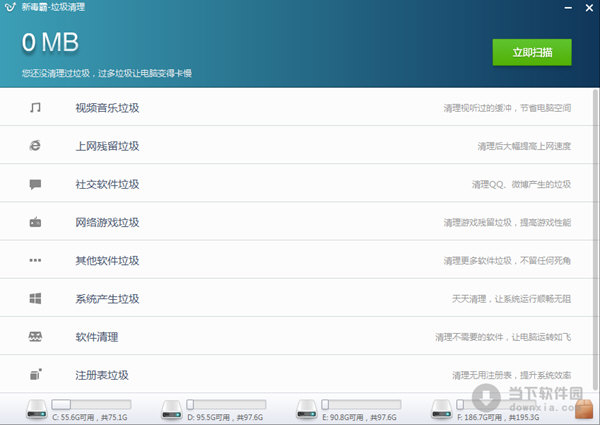The height and width of the screenshot is (425, 600).
Task: Click the registry icon for 注册表垃圾
Action: (36, 375)
